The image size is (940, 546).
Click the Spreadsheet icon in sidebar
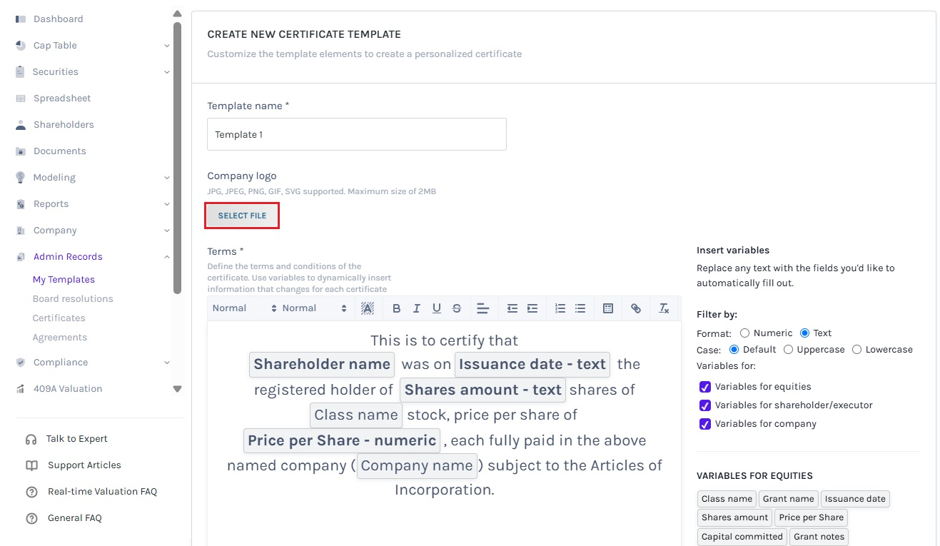pyautogui.click(x=20, y=98)
